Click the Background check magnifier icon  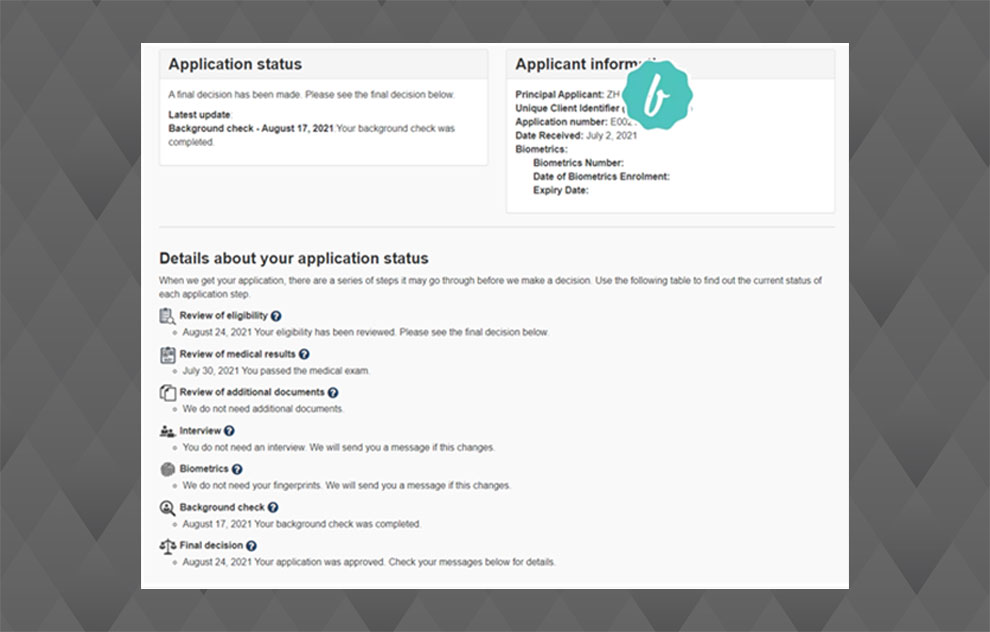coord(167,508)
